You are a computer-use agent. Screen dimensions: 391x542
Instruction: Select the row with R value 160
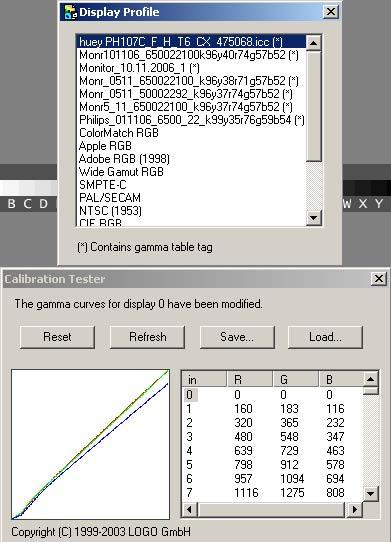pyautogui.click(x=272, y=409)
